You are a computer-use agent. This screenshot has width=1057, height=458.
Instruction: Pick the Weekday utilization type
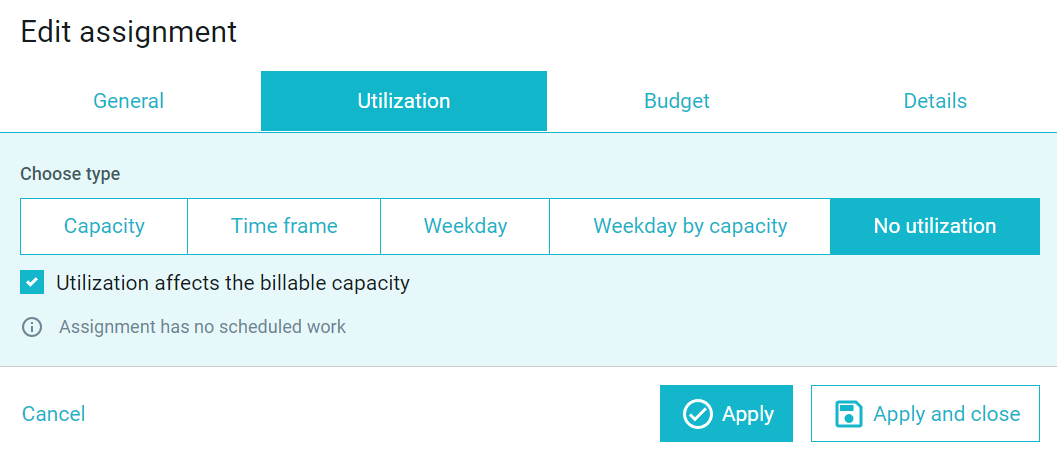(465, 226)
